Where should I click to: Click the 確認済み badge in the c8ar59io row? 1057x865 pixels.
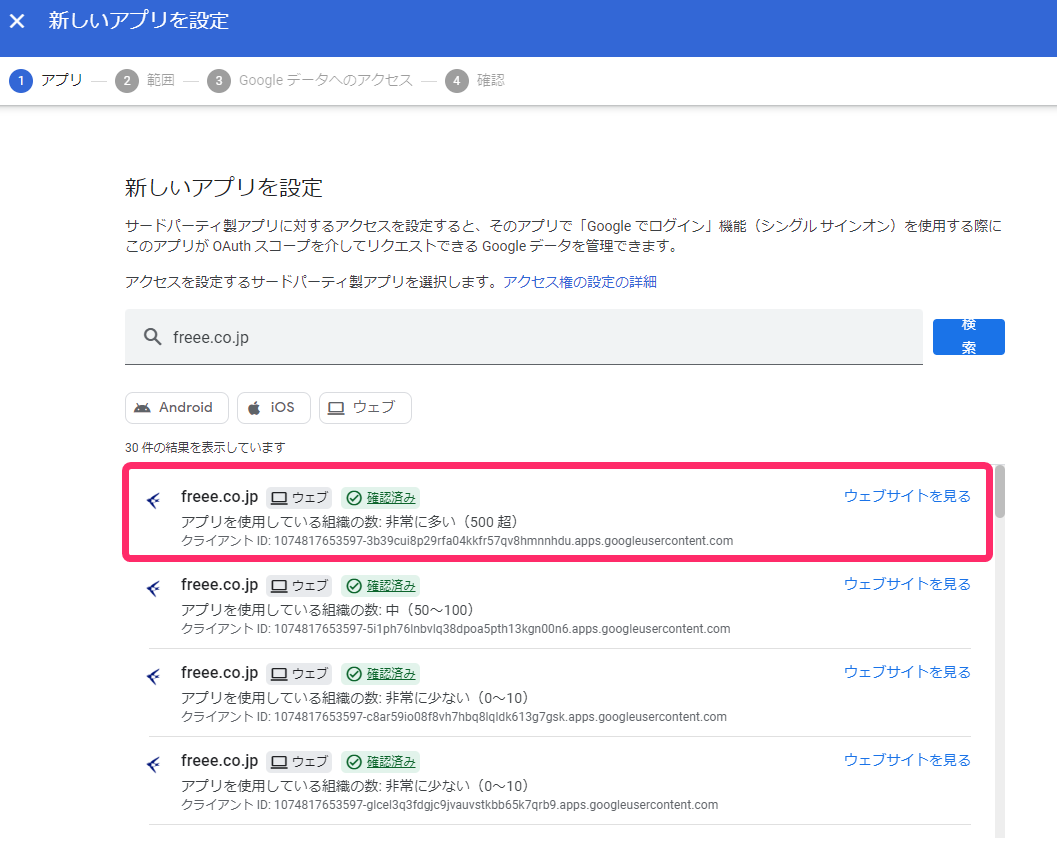click(381, 674)
